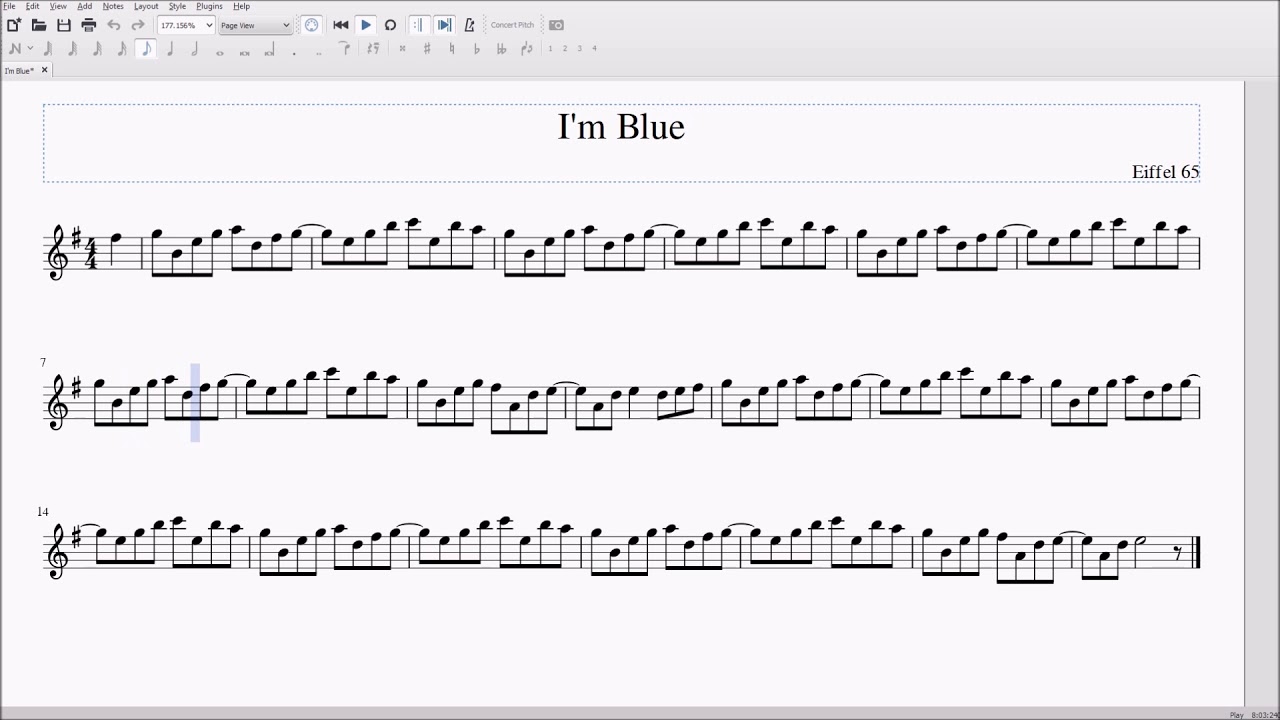Close the I'm Blue score tab
1280x720 pixels.
tap(44, 70)
